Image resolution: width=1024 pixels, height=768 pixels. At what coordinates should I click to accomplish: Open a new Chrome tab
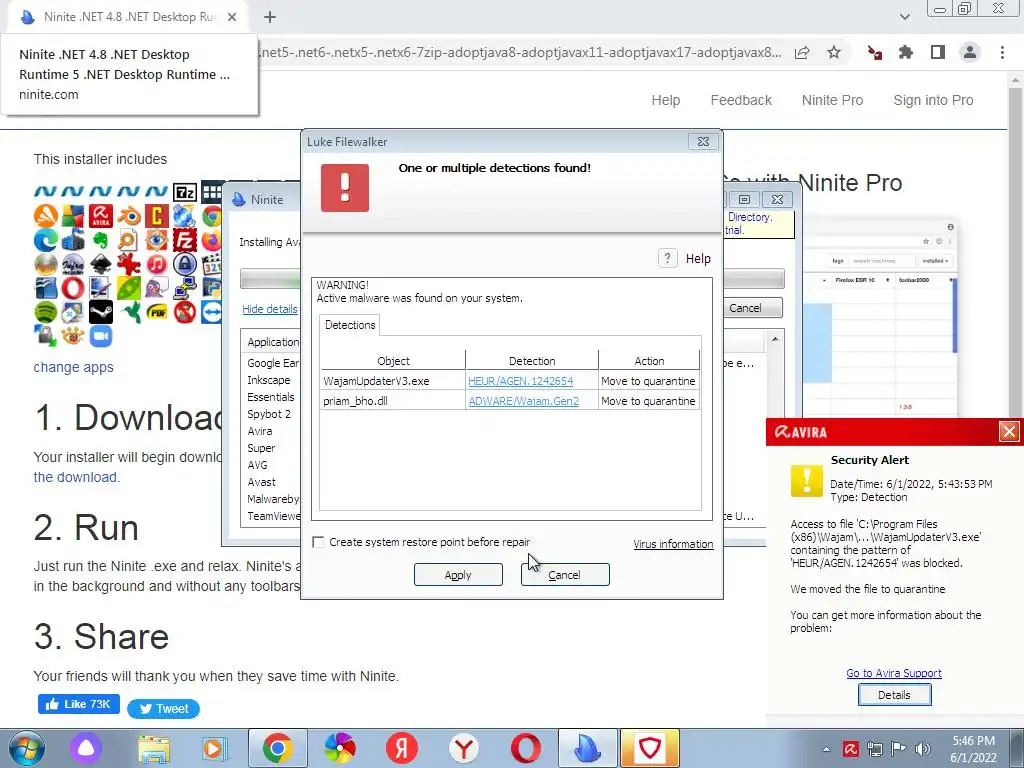(270, 17)
